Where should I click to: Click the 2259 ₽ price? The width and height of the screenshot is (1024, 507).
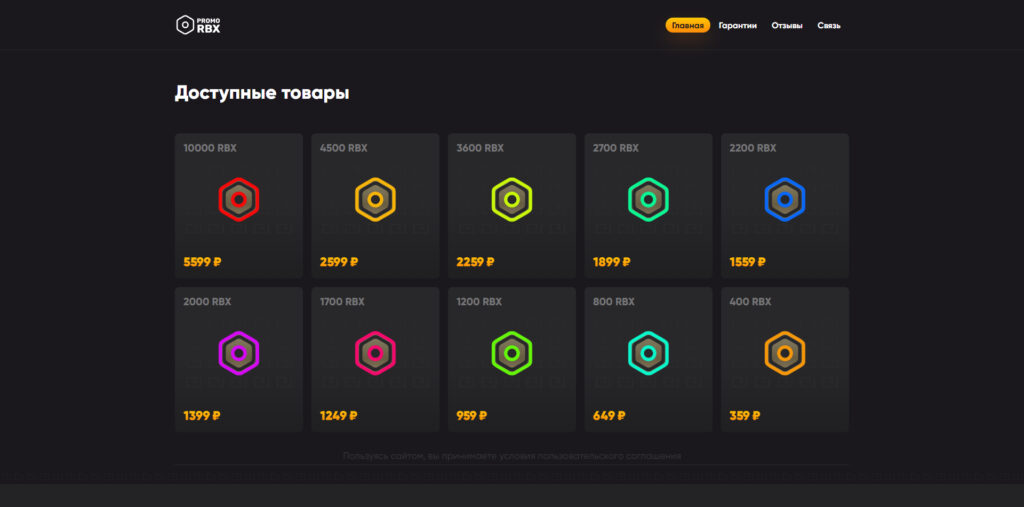[x=475, y=262]
